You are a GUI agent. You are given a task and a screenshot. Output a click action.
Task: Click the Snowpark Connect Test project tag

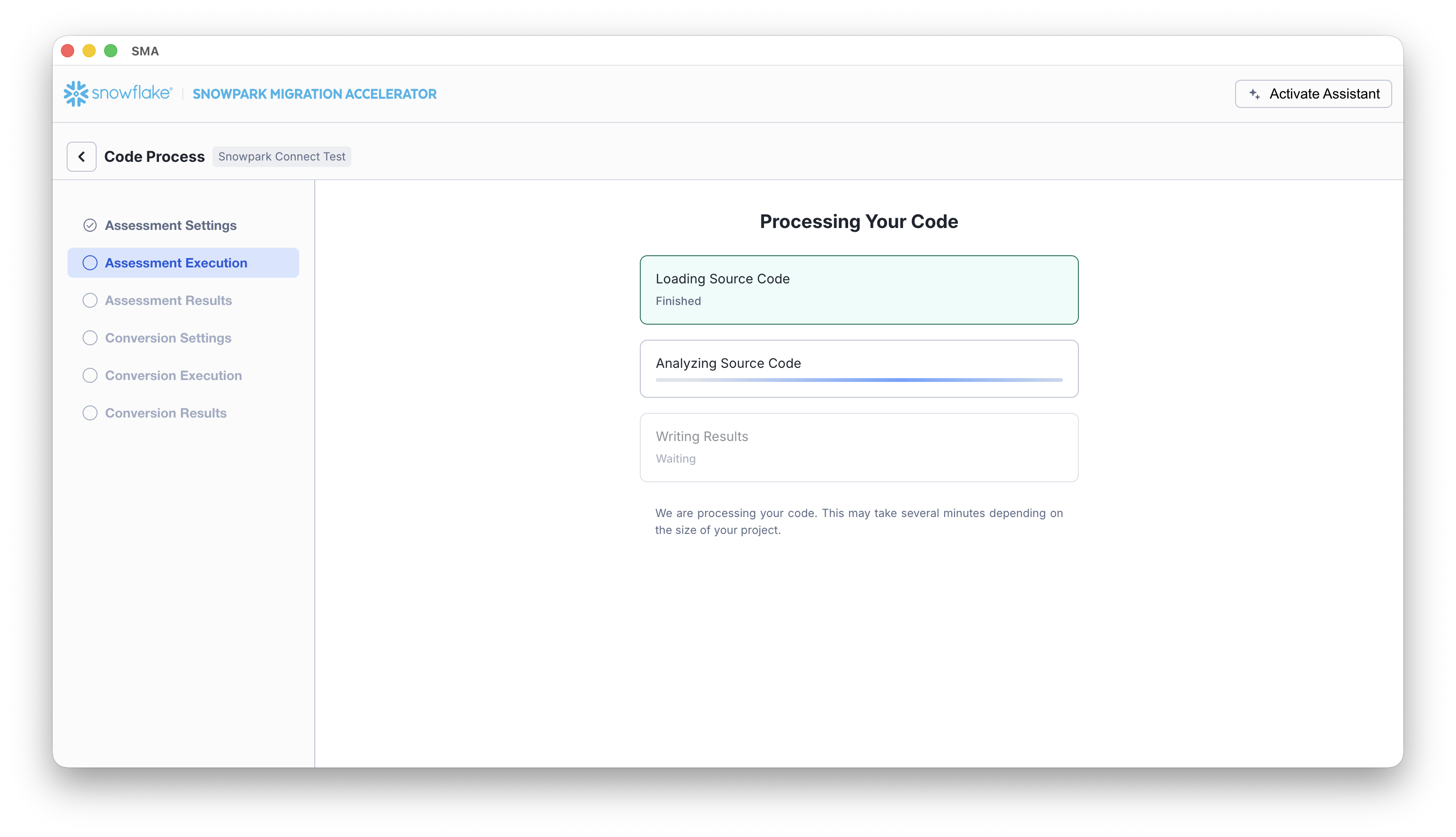tap(281, 156)
